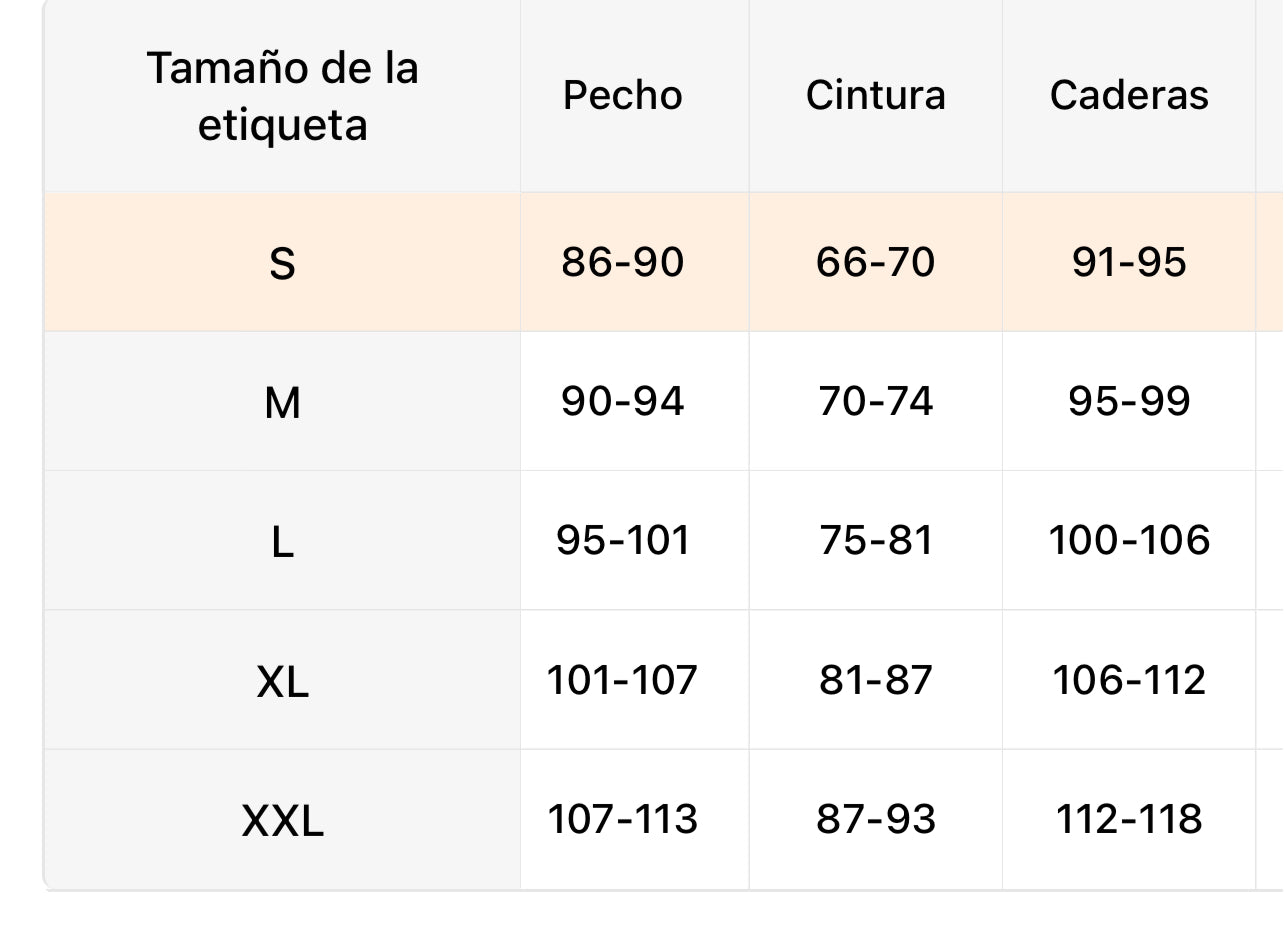Click the Tamaño de la etiqueta header
The image size is (1284, 927).
[x=282, y=96]
